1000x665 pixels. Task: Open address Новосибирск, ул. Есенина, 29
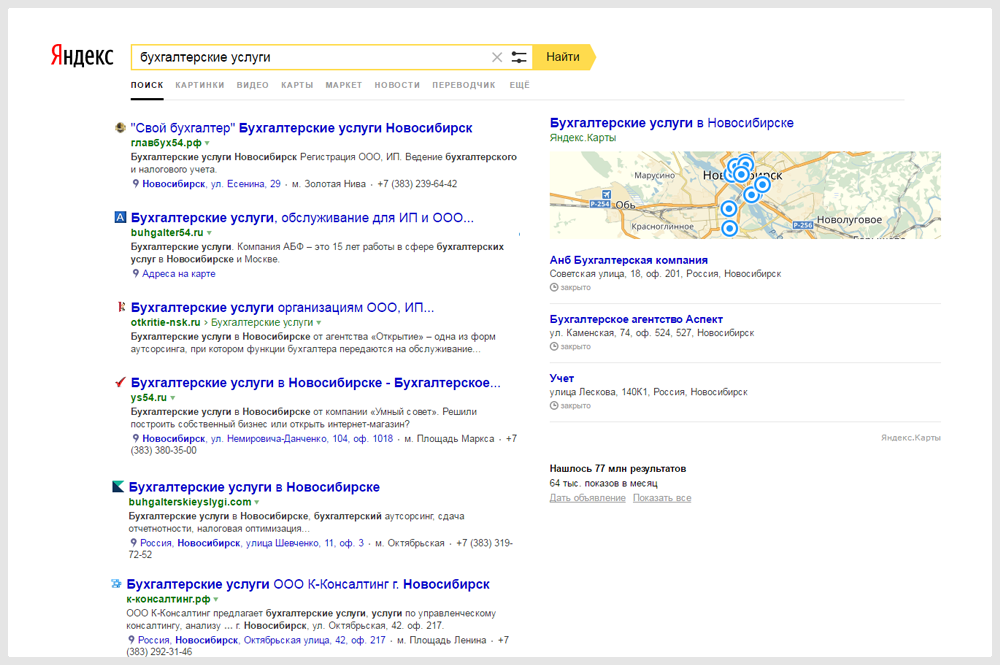[x=211, y=184]
